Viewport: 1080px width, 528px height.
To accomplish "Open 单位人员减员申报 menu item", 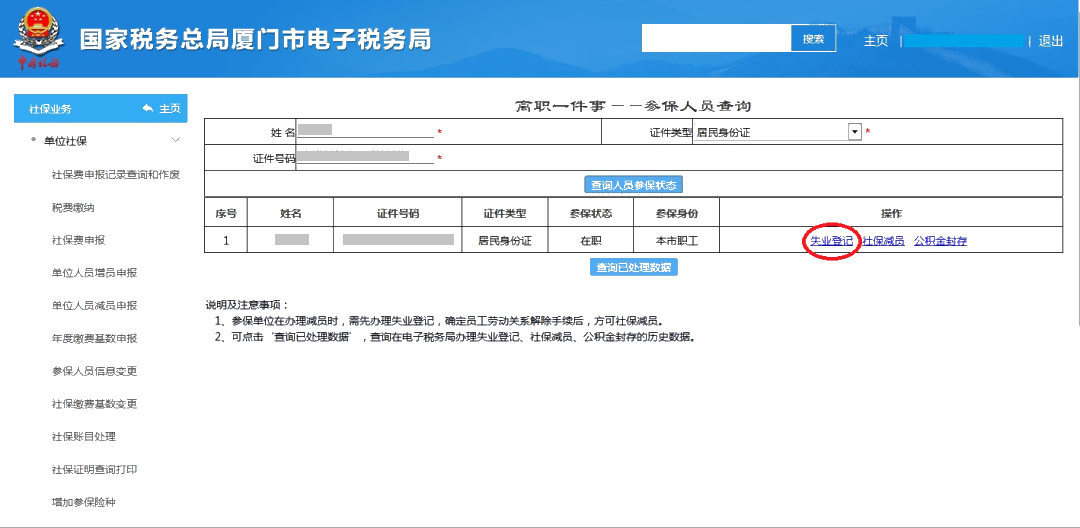I will 94,306.
